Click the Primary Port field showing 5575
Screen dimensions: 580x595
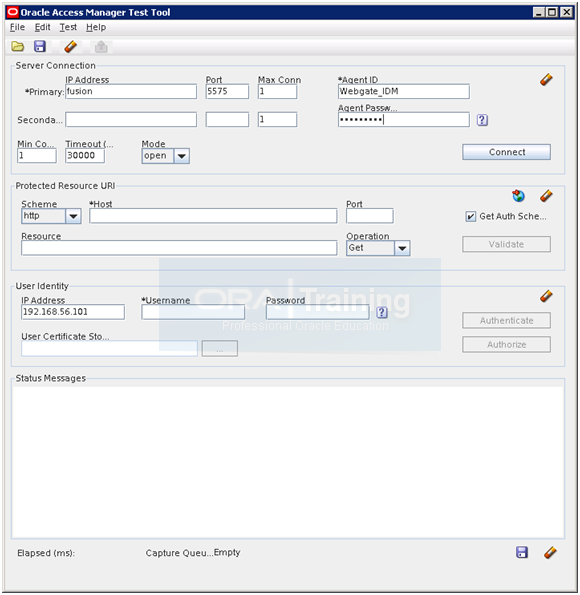[x=227, y=91]
